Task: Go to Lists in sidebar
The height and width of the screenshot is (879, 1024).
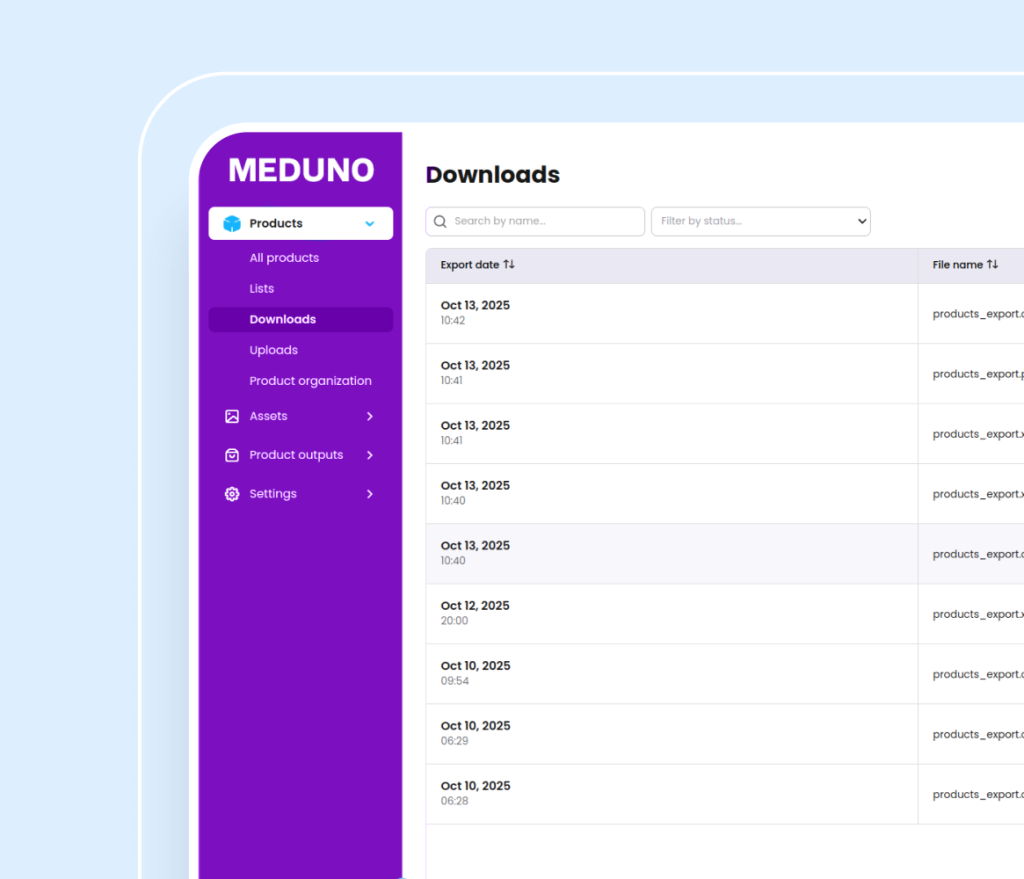Action: pos(262,289)
